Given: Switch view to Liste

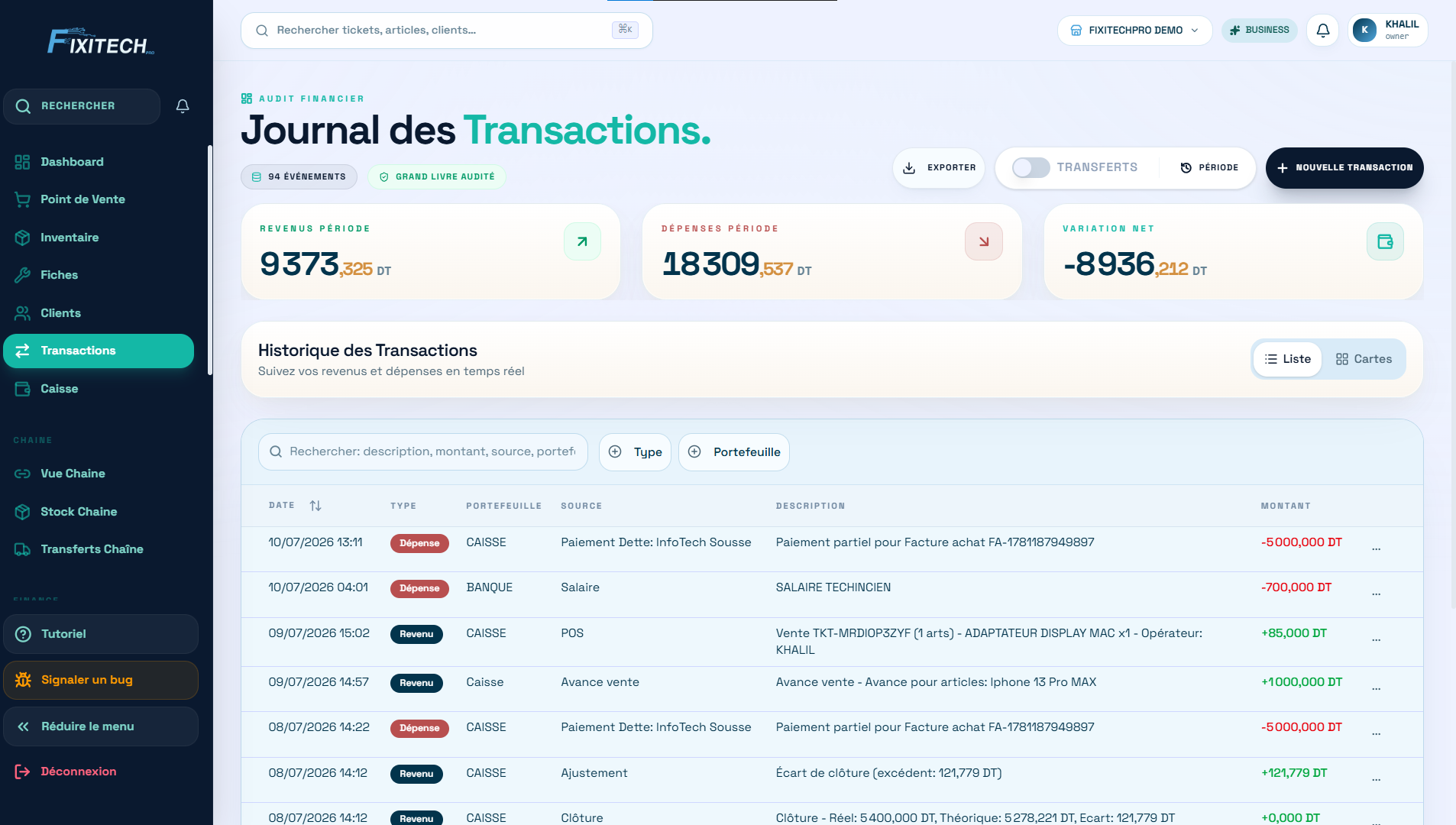Looking at the screenshot, I should [x=1288, y=359].
